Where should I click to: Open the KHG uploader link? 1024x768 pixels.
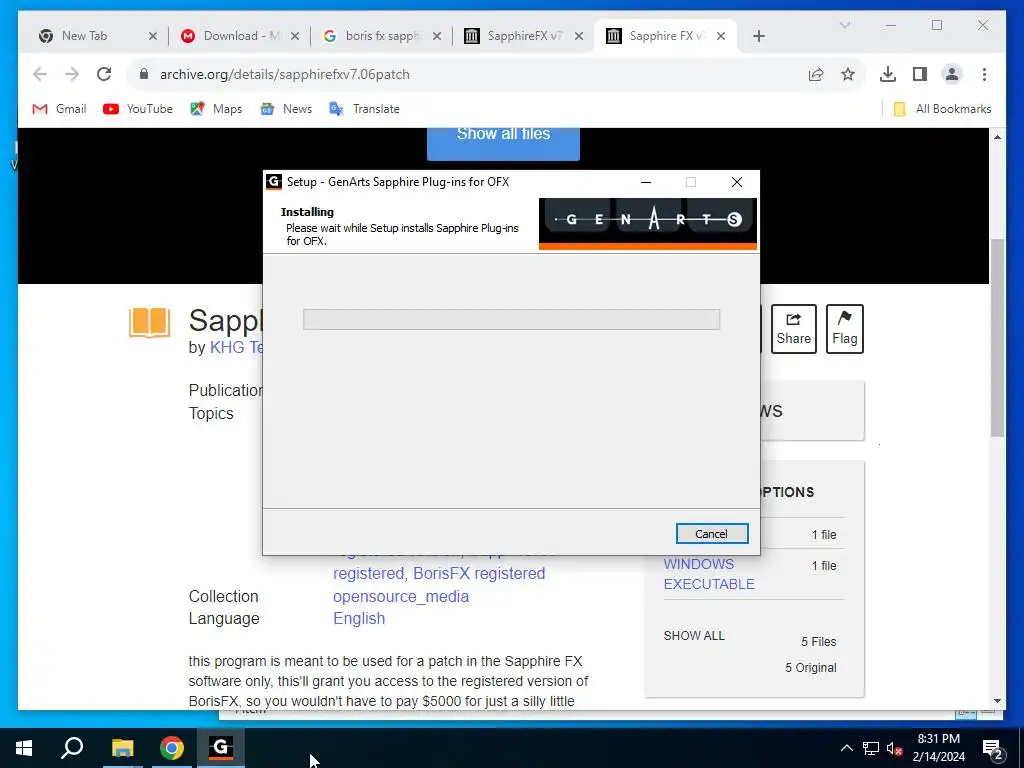(x=236, y=347)
